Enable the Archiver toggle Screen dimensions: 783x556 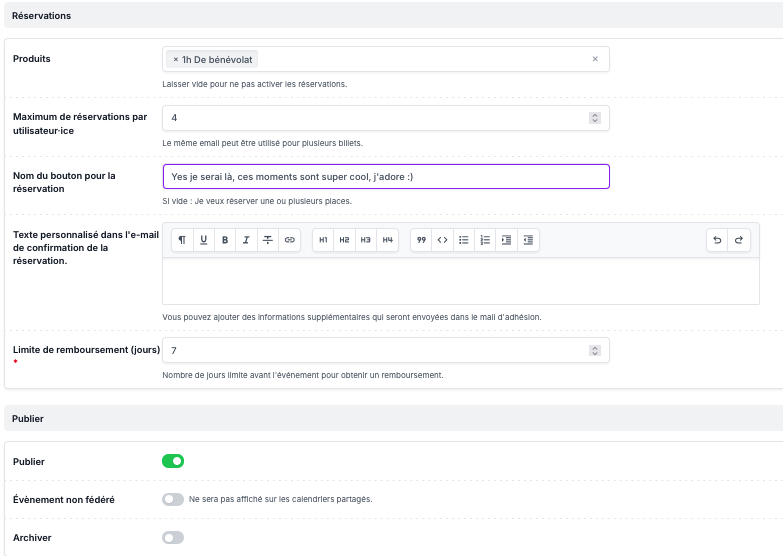coord(173,538)
